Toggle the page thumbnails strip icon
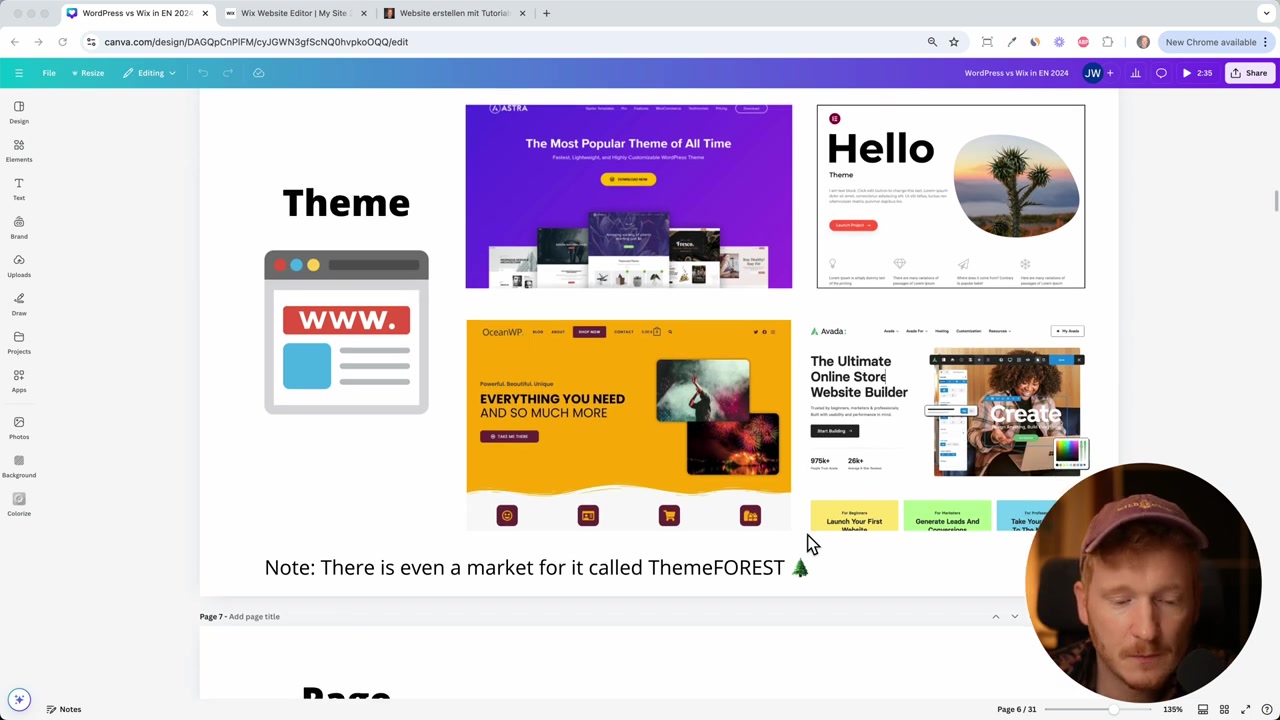The height and width of the screenshot is (720, 1280). (1203, 709)
